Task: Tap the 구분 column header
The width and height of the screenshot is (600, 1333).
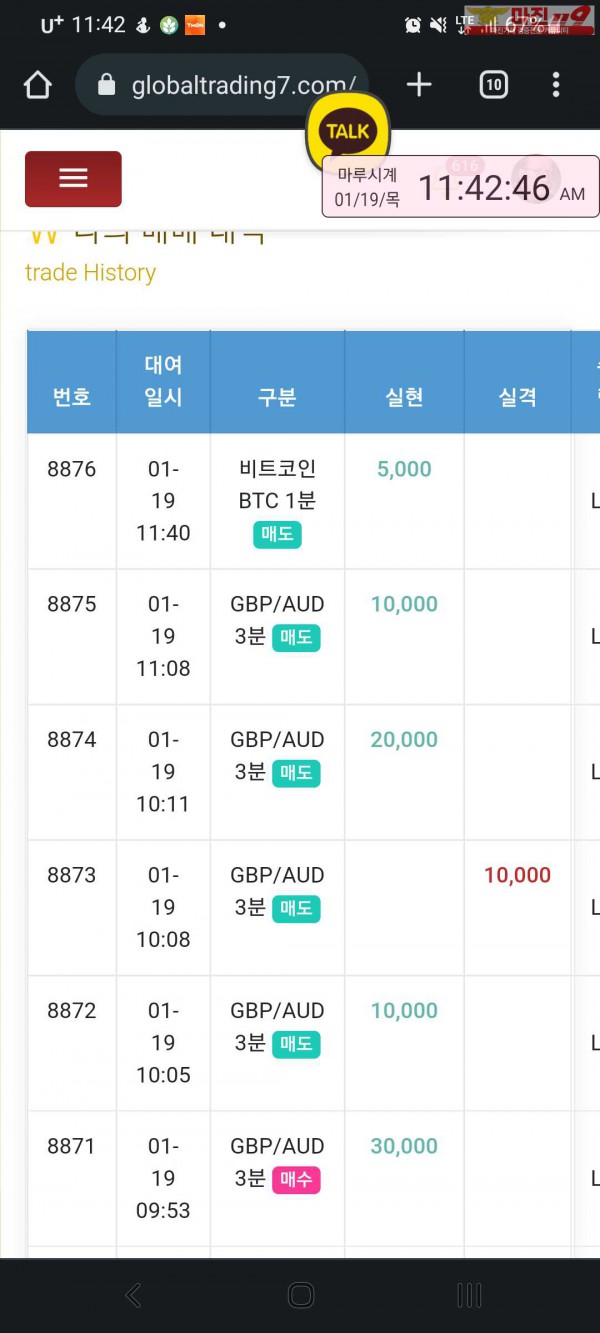Action: 277,397
